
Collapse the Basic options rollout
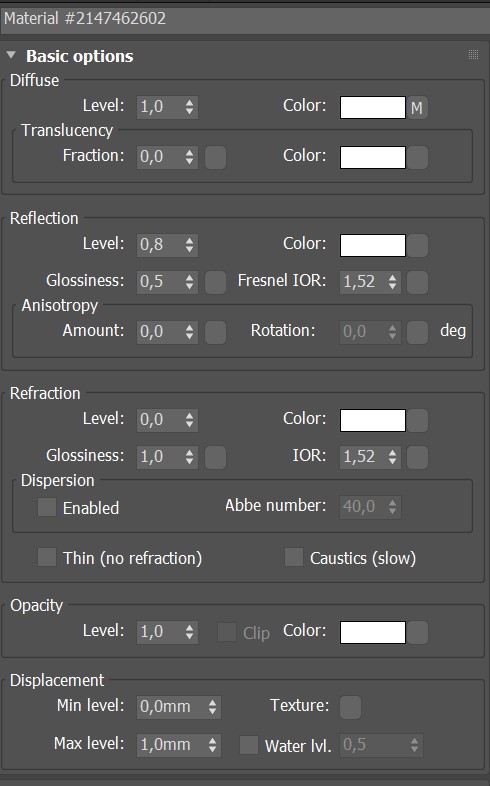click(12, 55)
